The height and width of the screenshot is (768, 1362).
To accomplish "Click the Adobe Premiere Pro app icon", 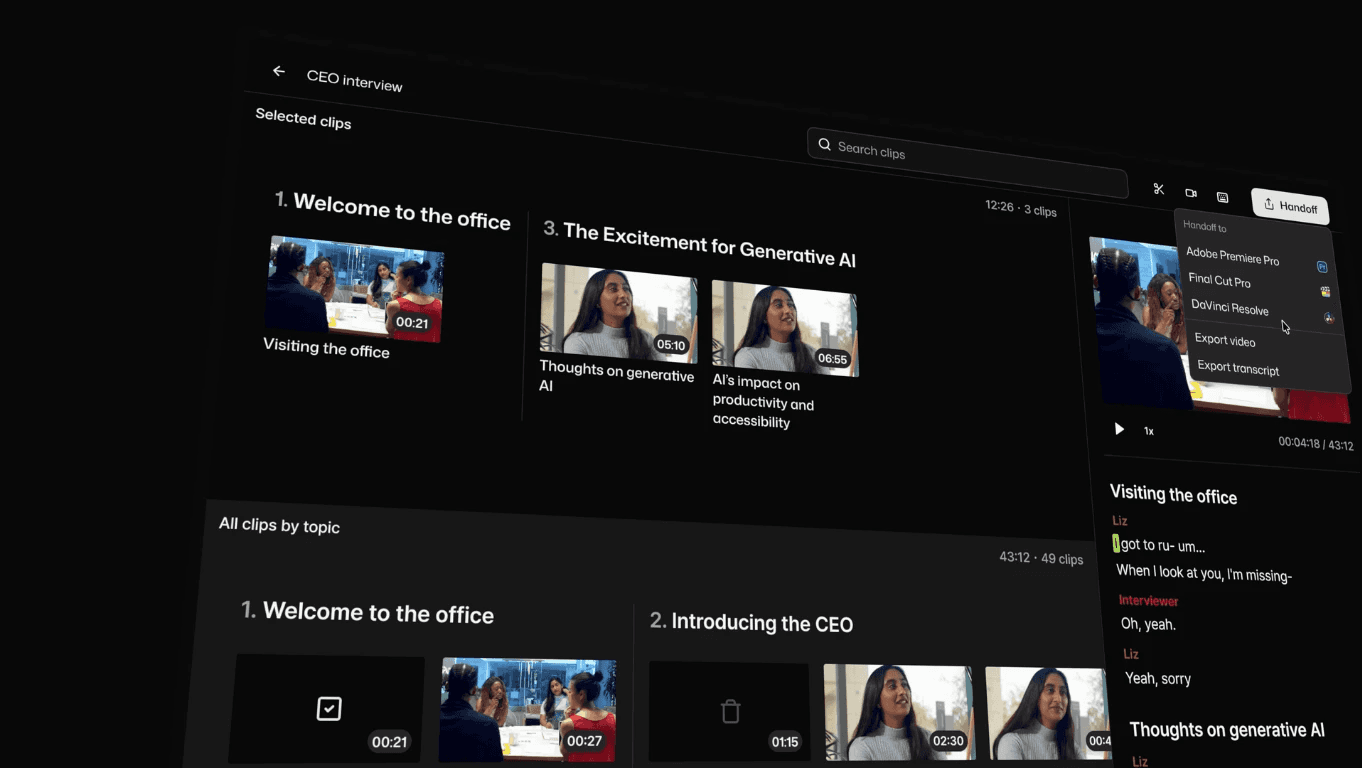I will coord(1322,267).
